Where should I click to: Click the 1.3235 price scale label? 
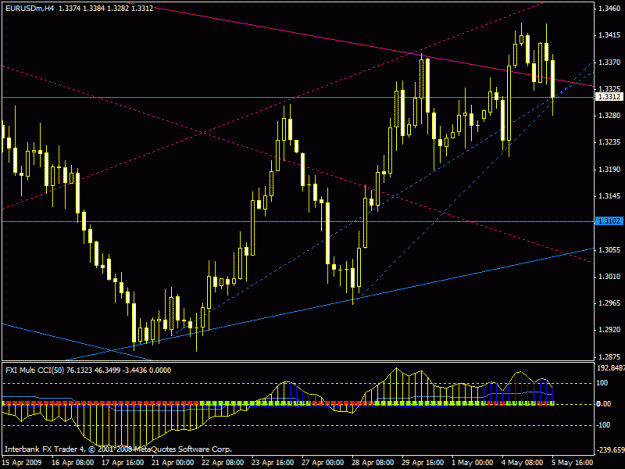tap(609, 142)
